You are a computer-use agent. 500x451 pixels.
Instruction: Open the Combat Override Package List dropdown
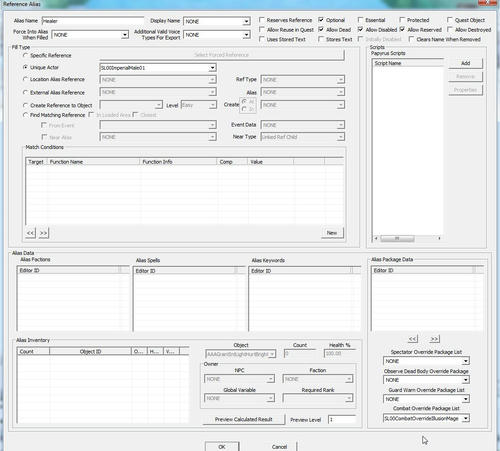point(466,418)
